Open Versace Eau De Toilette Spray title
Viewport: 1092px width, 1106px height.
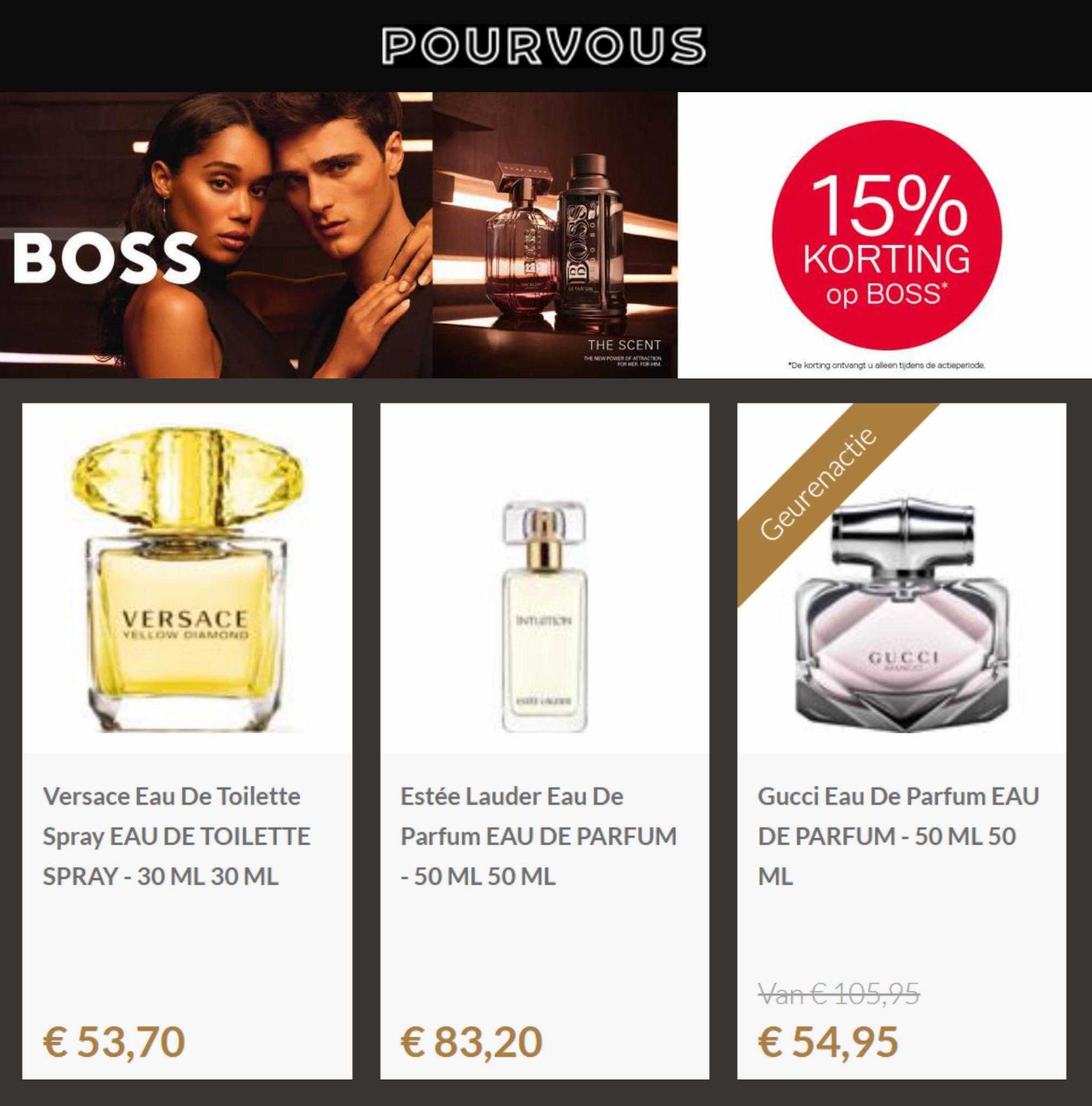point(176,837)
